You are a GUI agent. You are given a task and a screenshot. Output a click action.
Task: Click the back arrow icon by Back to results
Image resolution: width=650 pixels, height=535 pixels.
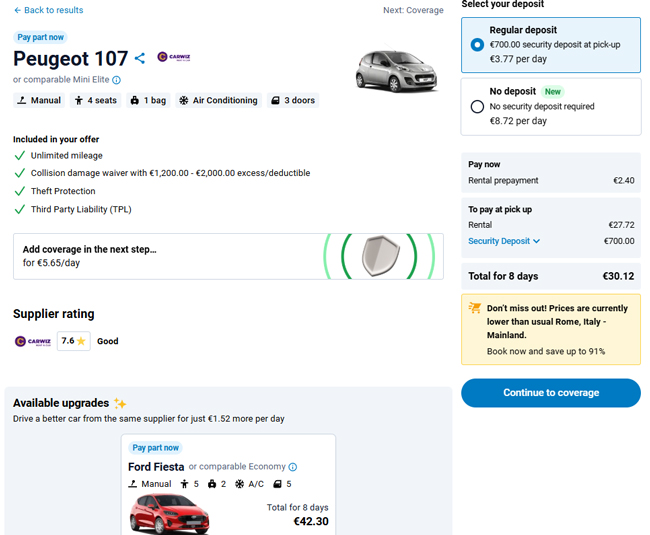[x=17, y=10]
